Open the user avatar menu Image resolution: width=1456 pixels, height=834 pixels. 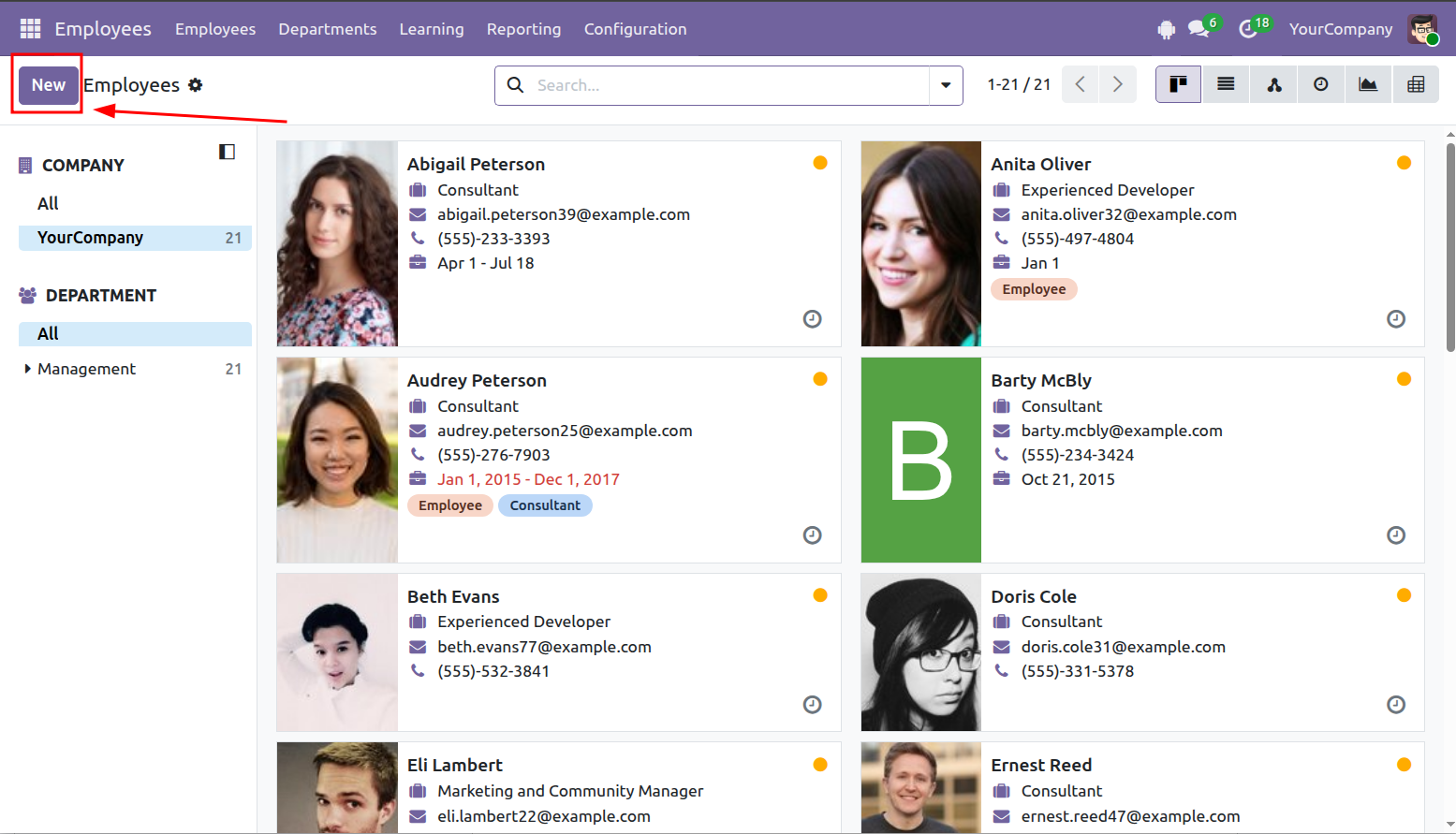click(1422, 29)
